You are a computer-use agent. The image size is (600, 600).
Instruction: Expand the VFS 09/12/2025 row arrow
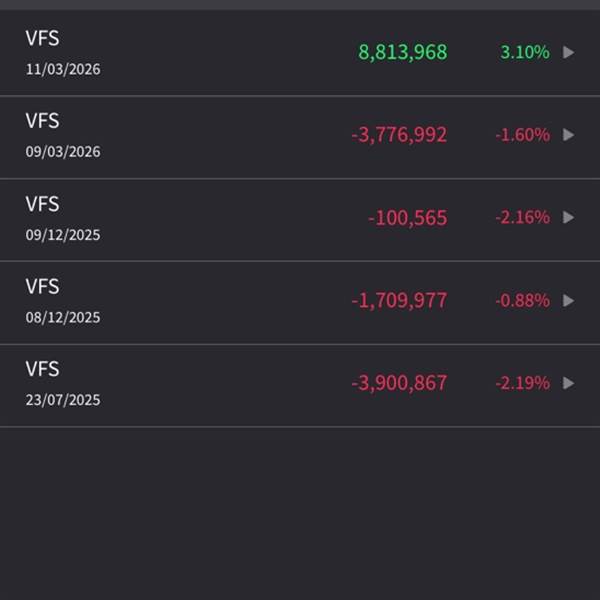tap(569, 218)
